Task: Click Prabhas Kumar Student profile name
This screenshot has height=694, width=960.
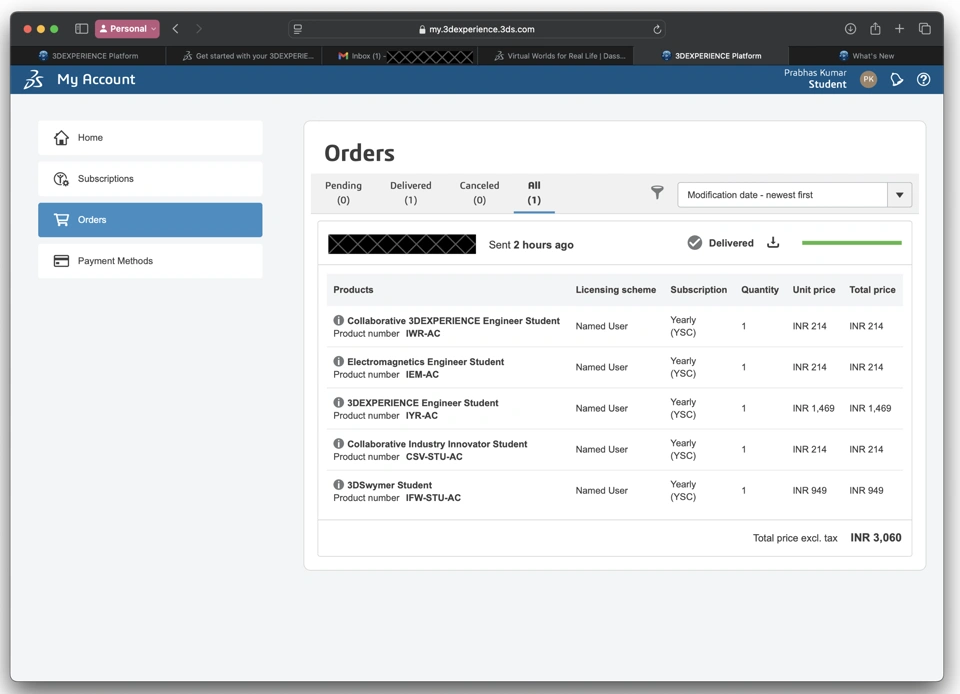Action: point(815,78)
